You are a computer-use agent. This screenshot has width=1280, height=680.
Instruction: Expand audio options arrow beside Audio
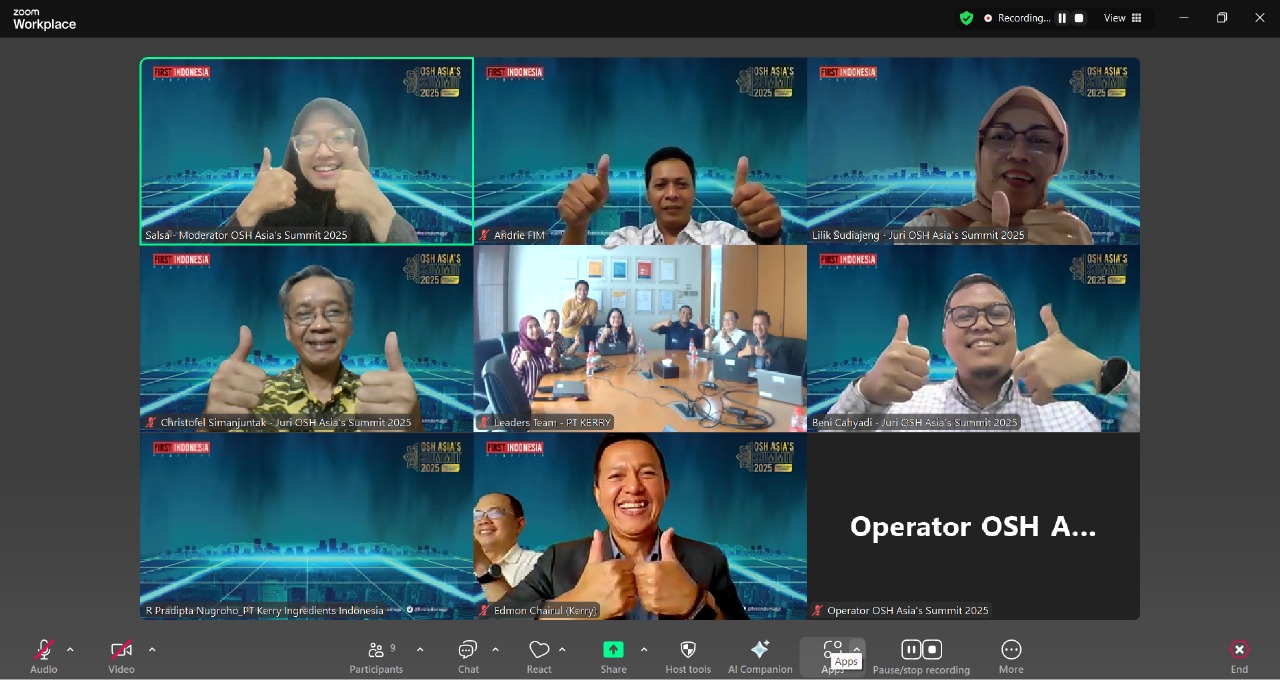click(x=70, y=650)
